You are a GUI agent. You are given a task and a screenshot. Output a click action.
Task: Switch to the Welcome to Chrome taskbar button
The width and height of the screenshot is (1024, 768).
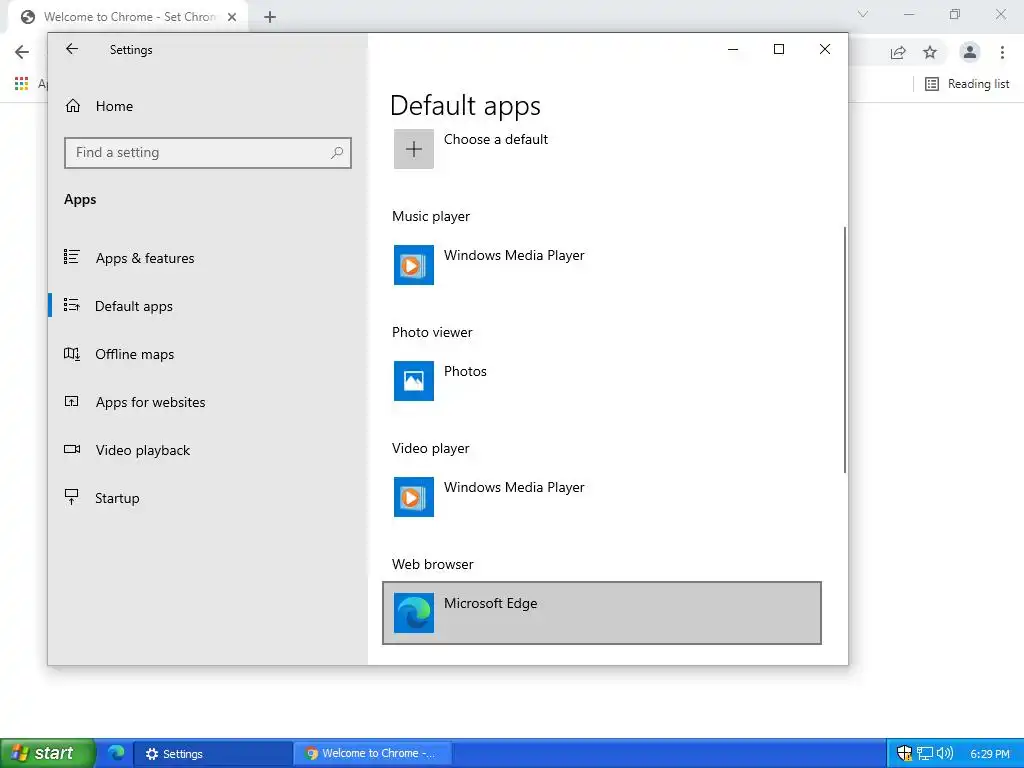coord(372,754)
